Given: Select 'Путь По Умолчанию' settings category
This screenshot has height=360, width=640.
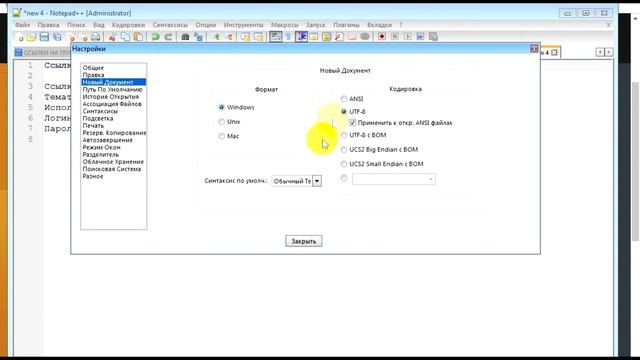Looking at the screenshot, I should 113,89.
